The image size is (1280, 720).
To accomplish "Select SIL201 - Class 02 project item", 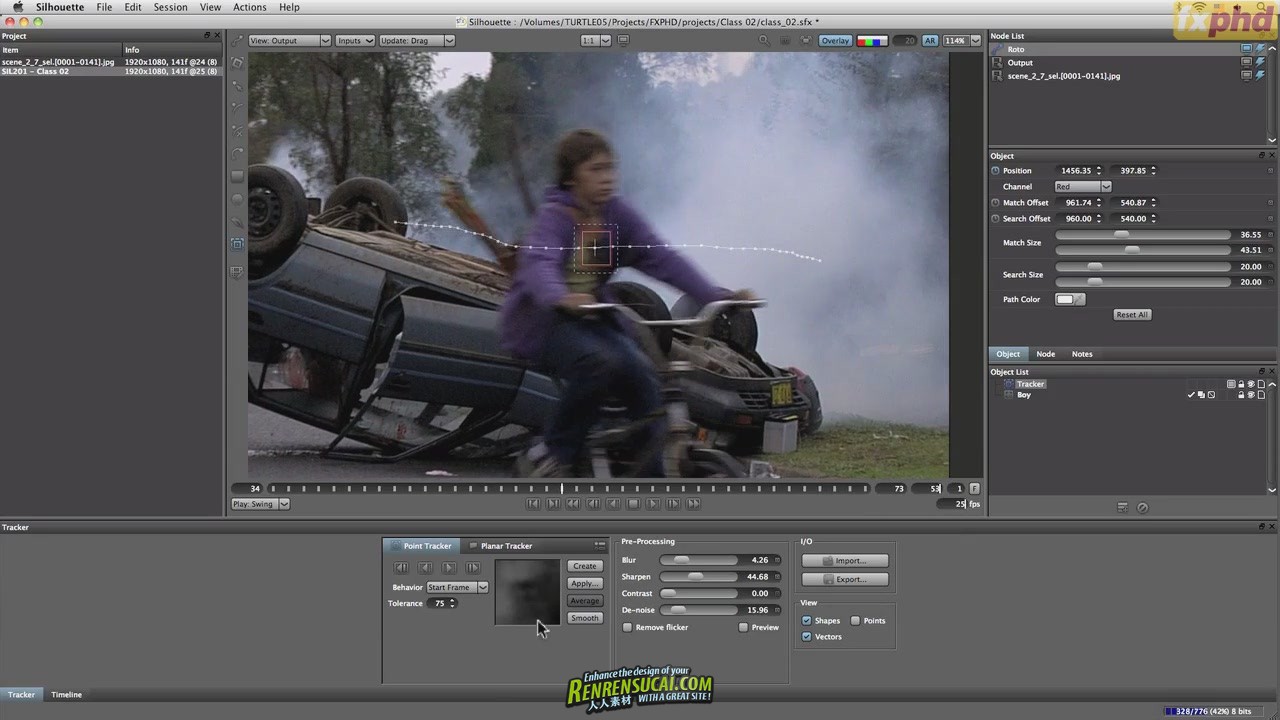I will [x=110, y=71].
